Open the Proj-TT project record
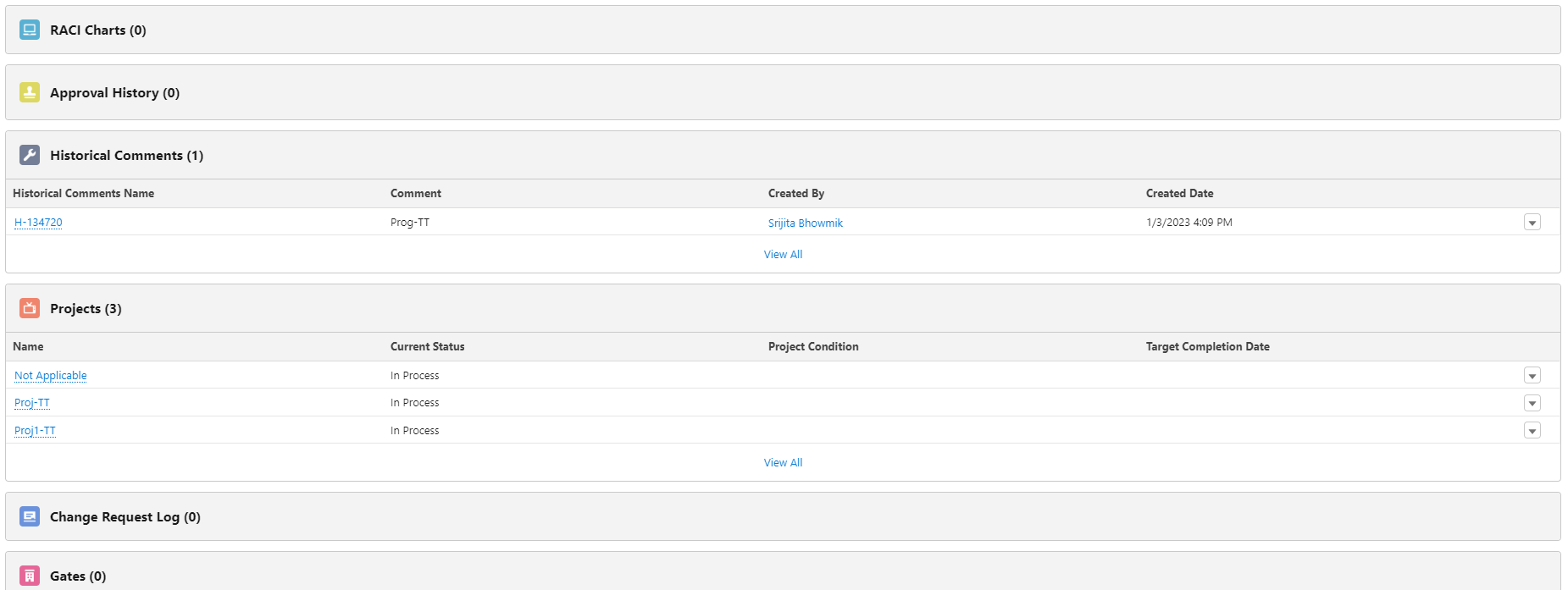The image size is (1568, 590). 32,403
